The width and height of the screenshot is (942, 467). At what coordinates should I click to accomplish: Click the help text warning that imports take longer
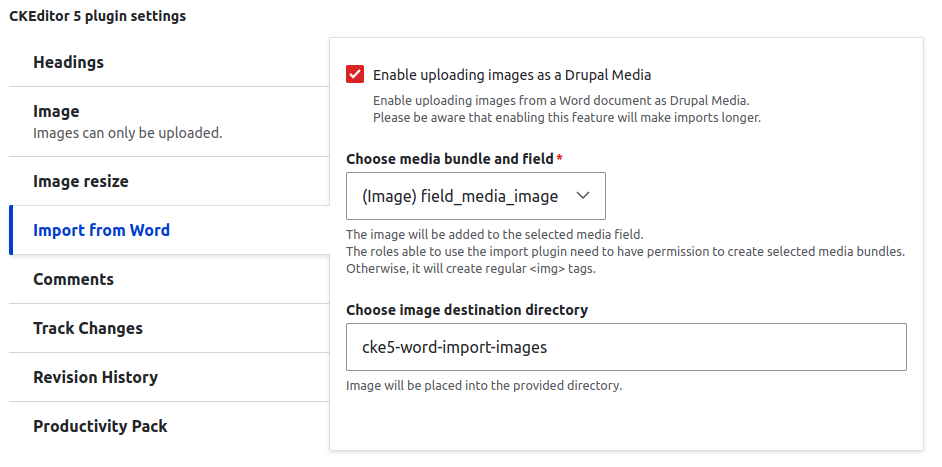tap(567, 118)
